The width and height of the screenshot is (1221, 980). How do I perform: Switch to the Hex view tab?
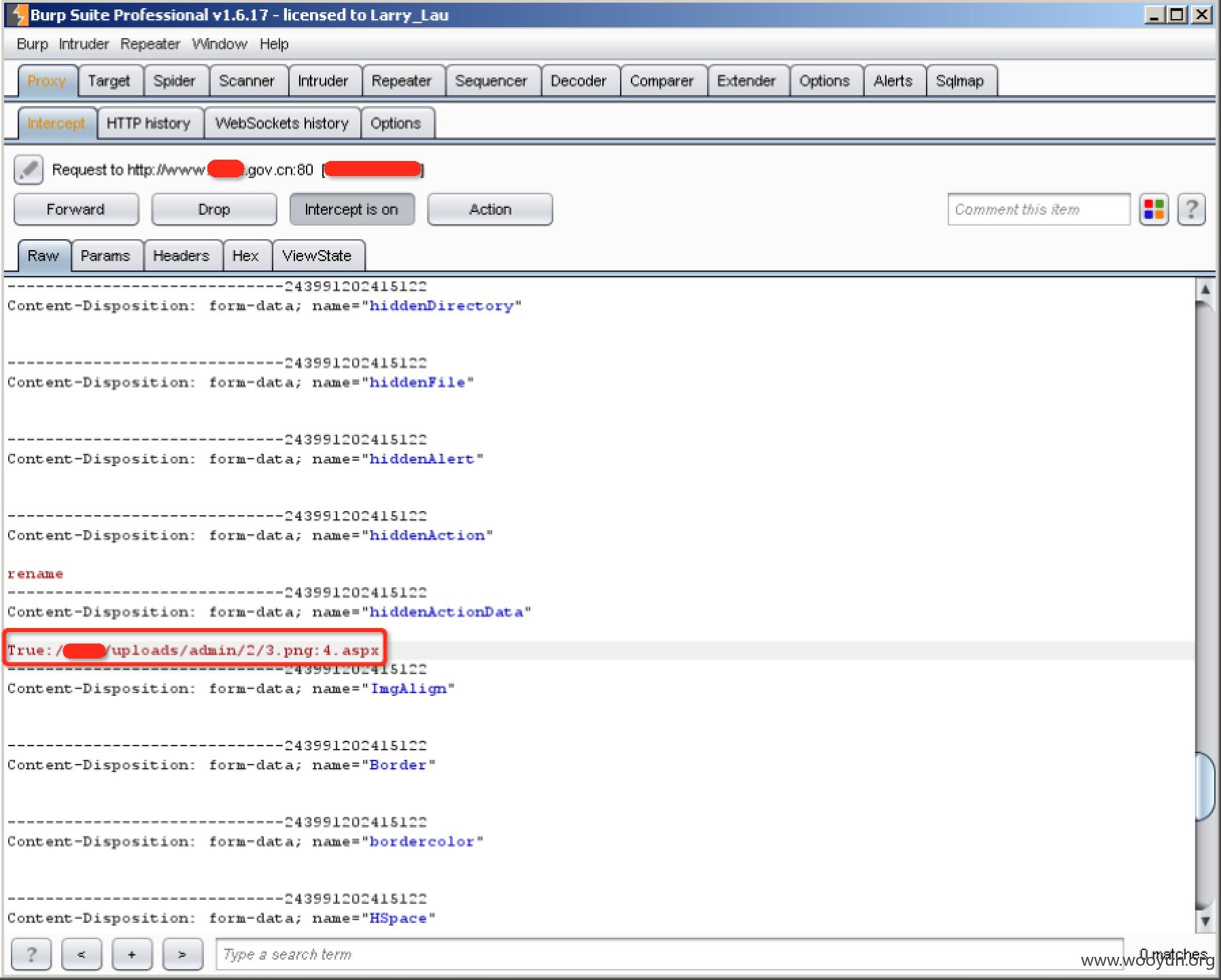pos(245,256)
